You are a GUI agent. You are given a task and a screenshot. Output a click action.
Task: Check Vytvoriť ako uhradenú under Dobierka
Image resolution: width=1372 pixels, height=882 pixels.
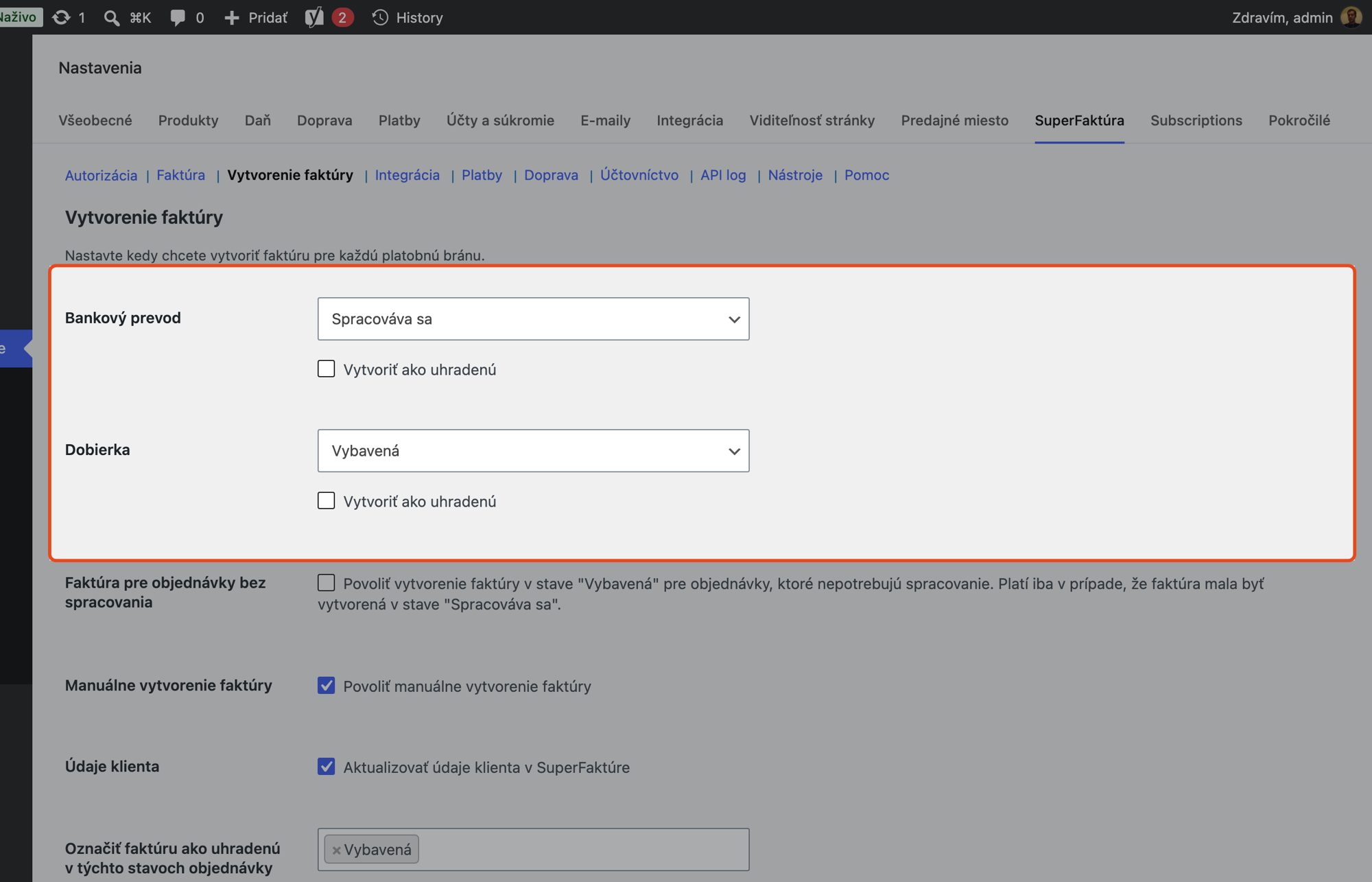click(x=326, y=500)
